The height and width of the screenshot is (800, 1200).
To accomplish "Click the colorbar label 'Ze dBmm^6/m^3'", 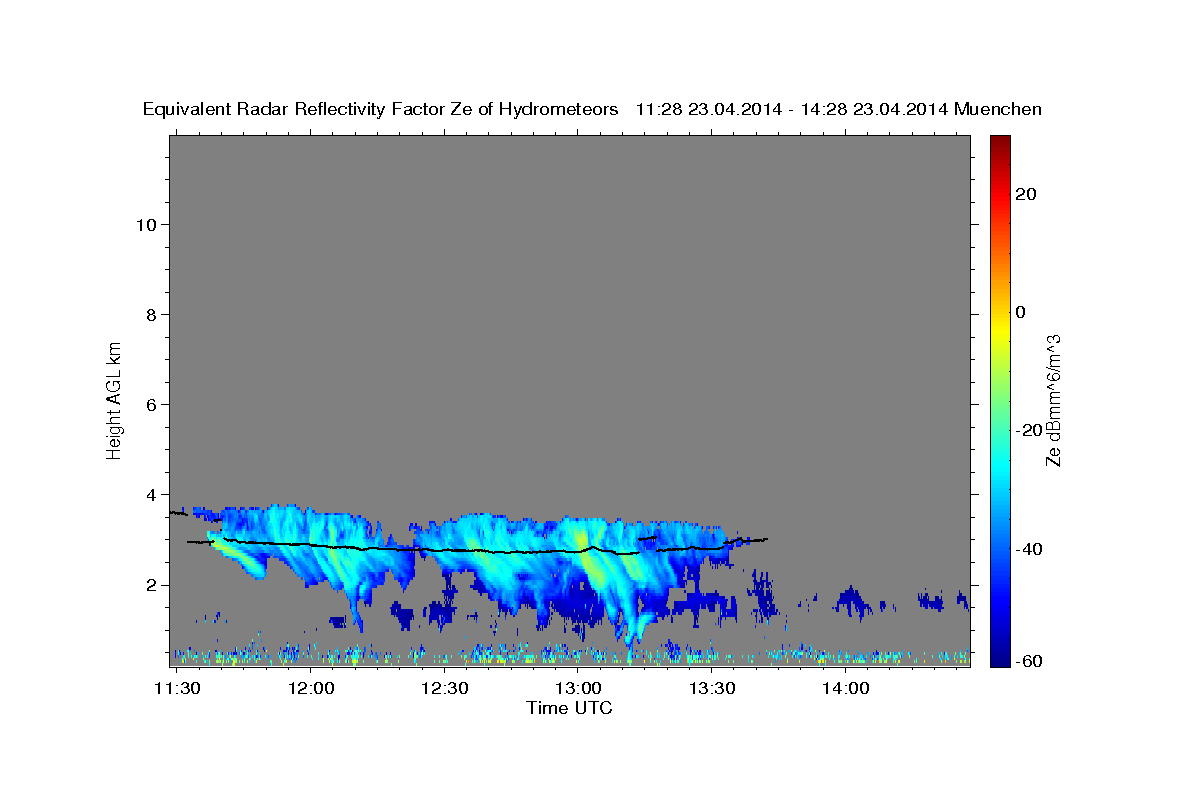I will coord(1052,400).
